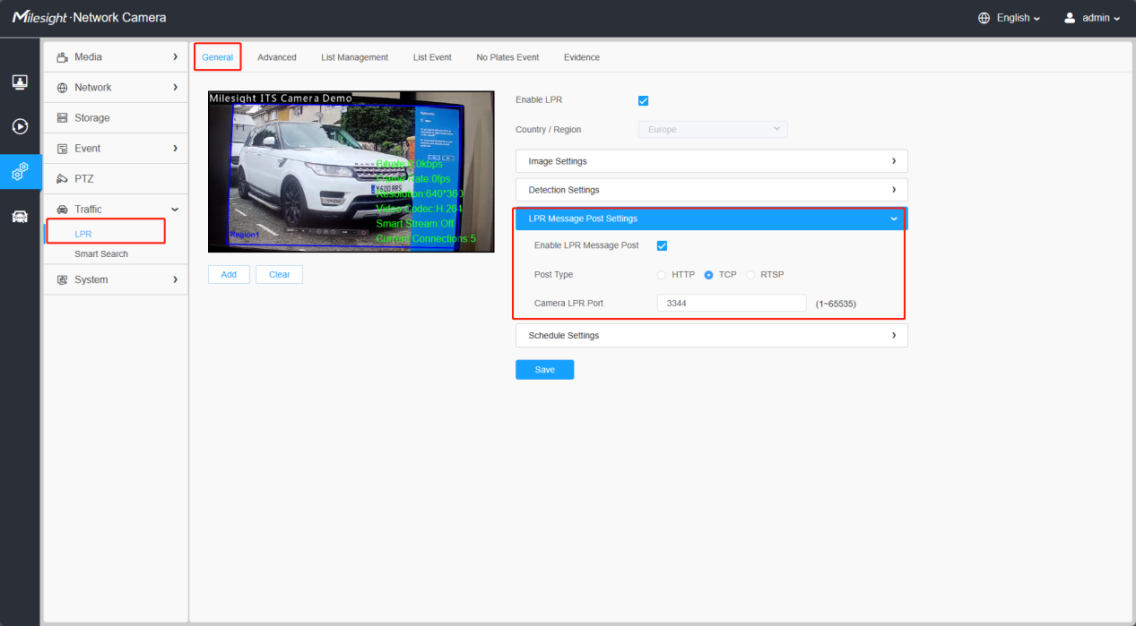Open the Evidence tab
1136x626 pixels.
tap(582, 57)
